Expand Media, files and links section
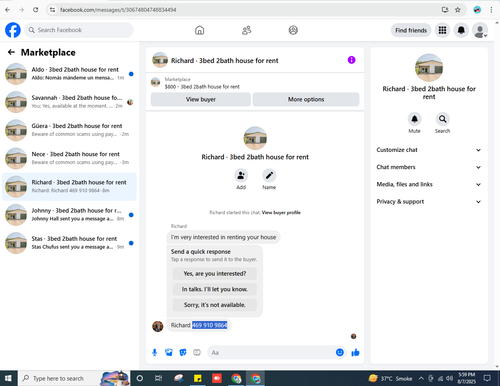The image size is (500, 386). click(x=429, y=184)
